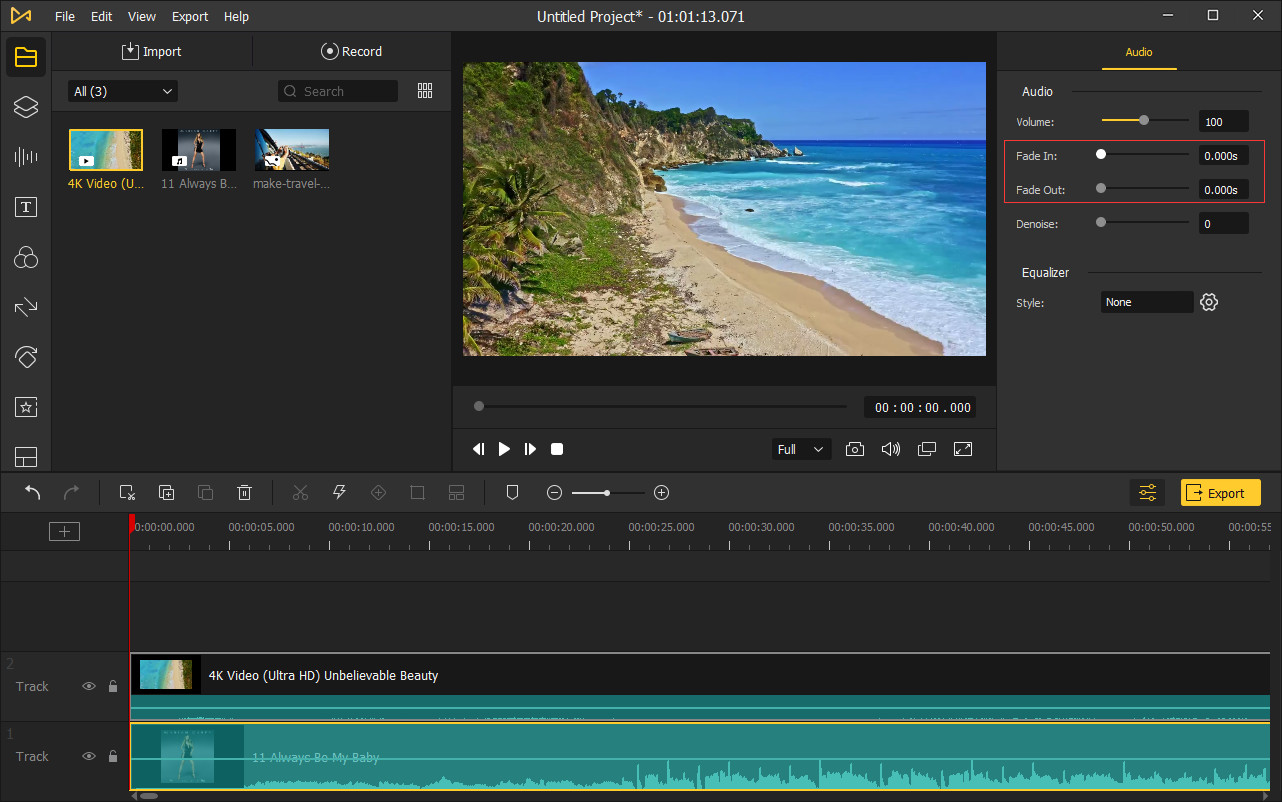Expand the All (3) media filter dropdown
This screenshot has height=802, width=1282.
coord(122,91)
